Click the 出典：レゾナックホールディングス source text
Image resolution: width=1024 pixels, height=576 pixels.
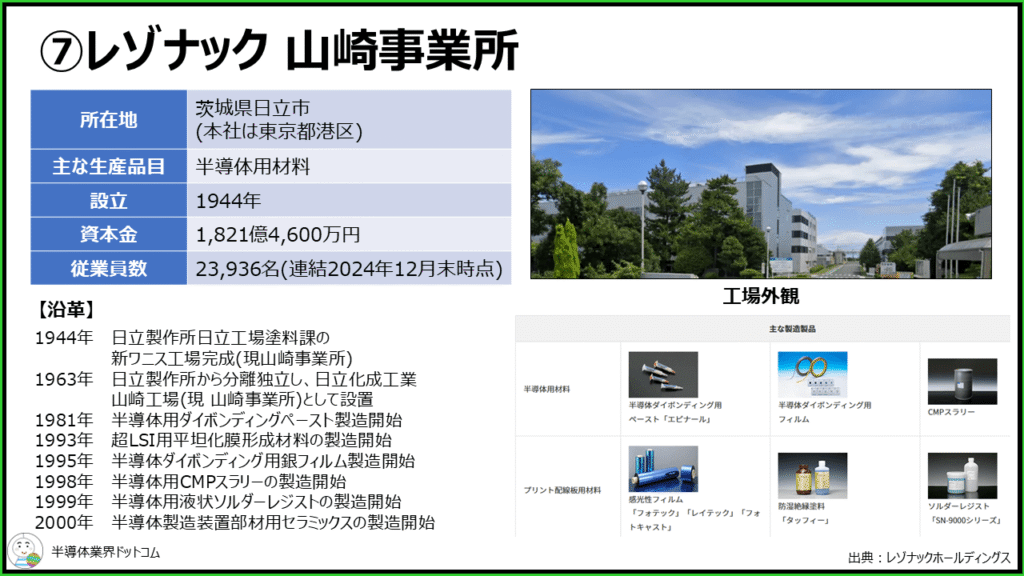(x=928, y=556)
